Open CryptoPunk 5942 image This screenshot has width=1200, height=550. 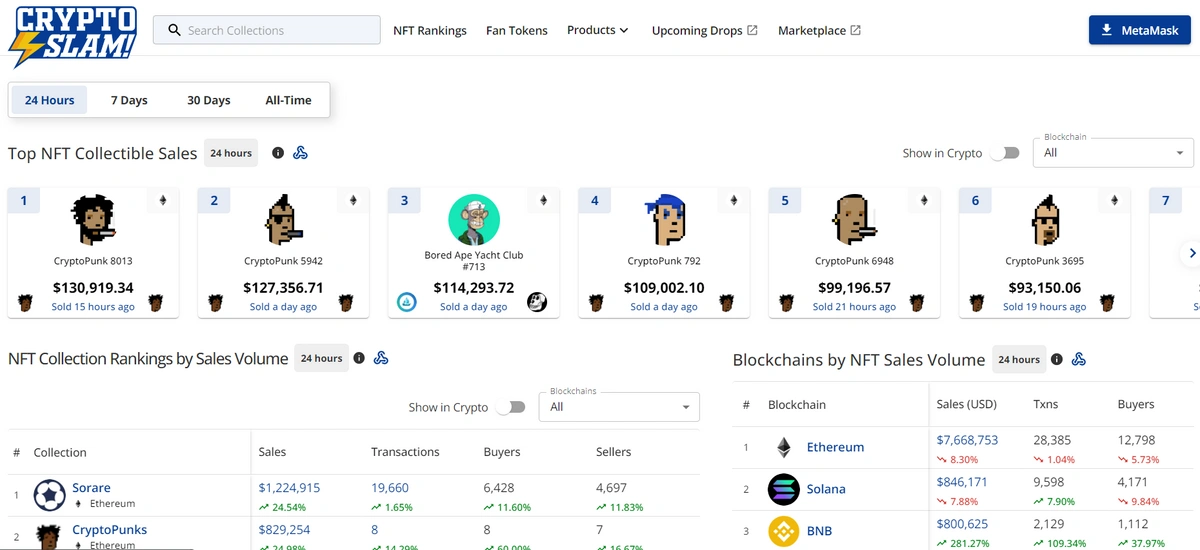283,220
